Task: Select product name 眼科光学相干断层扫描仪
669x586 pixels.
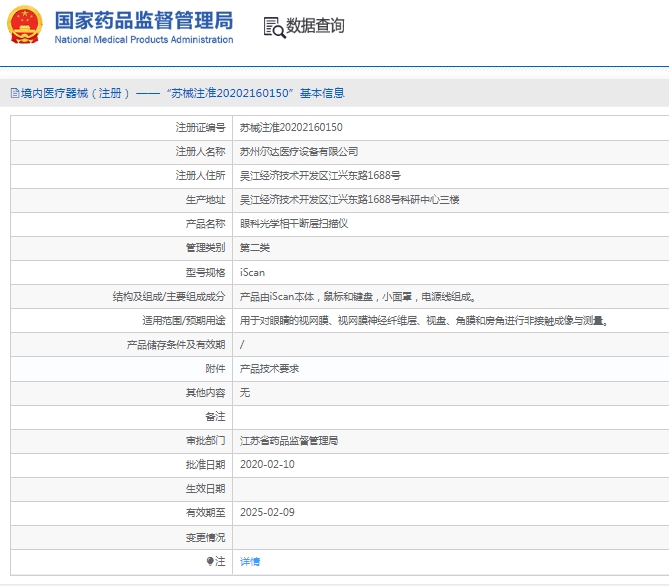Action: click(294, 224)
